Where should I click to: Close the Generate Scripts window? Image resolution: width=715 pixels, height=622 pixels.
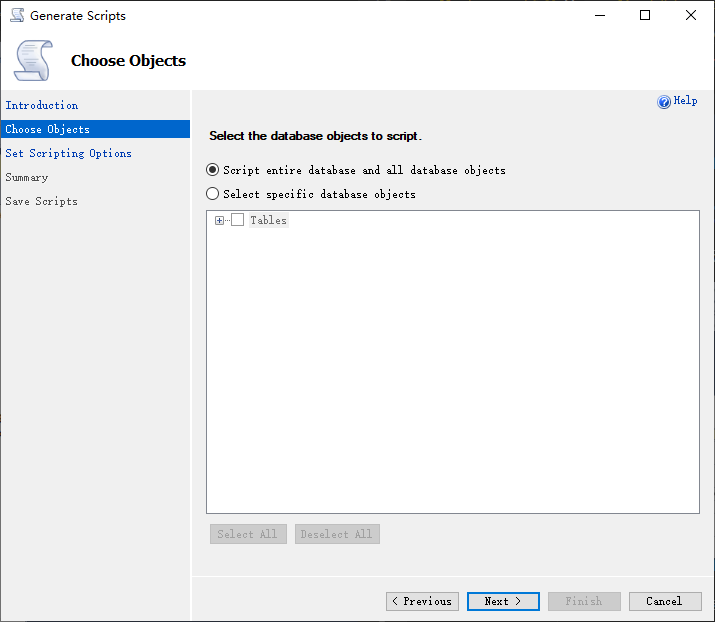(x=691, y=16)
